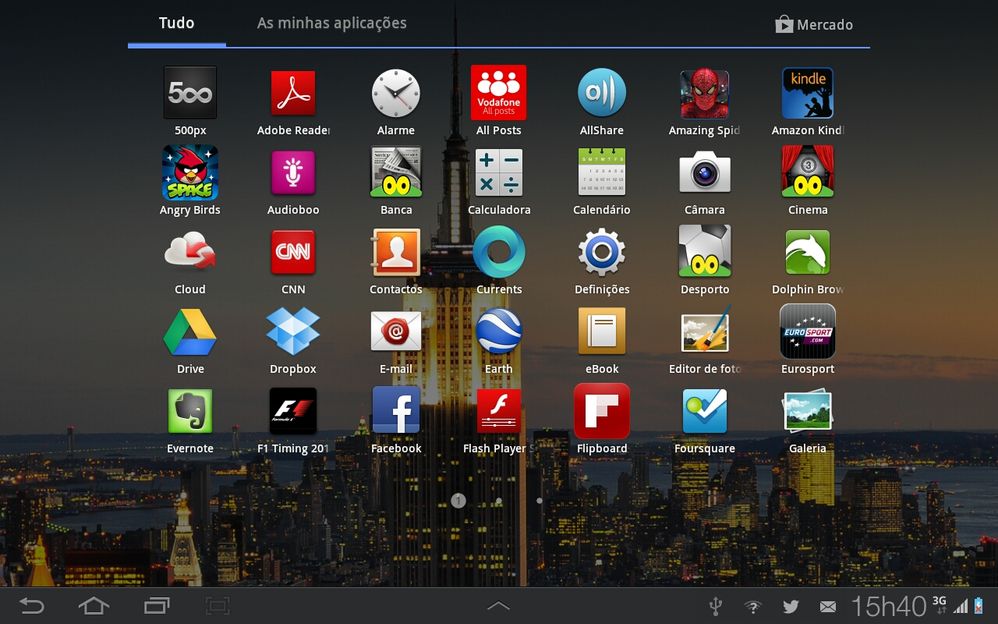Launch the Câmara camera app

click(705, 173)
